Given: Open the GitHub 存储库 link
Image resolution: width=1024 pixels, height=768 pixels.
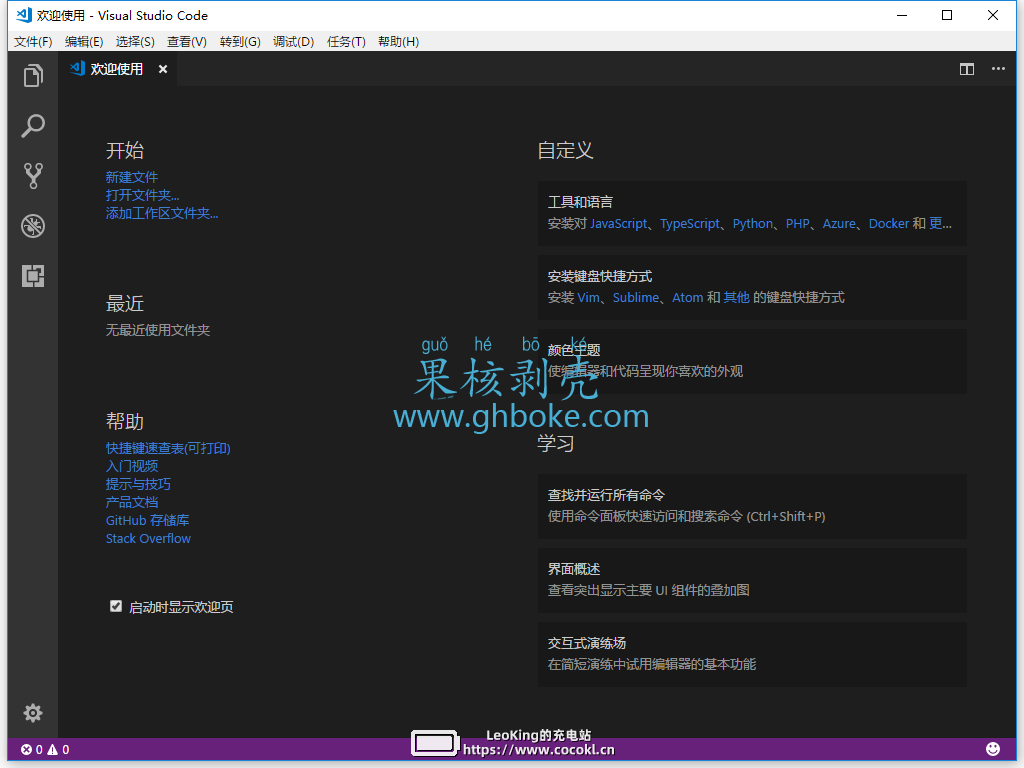Looking at the screenshot, I should [148, 520].
